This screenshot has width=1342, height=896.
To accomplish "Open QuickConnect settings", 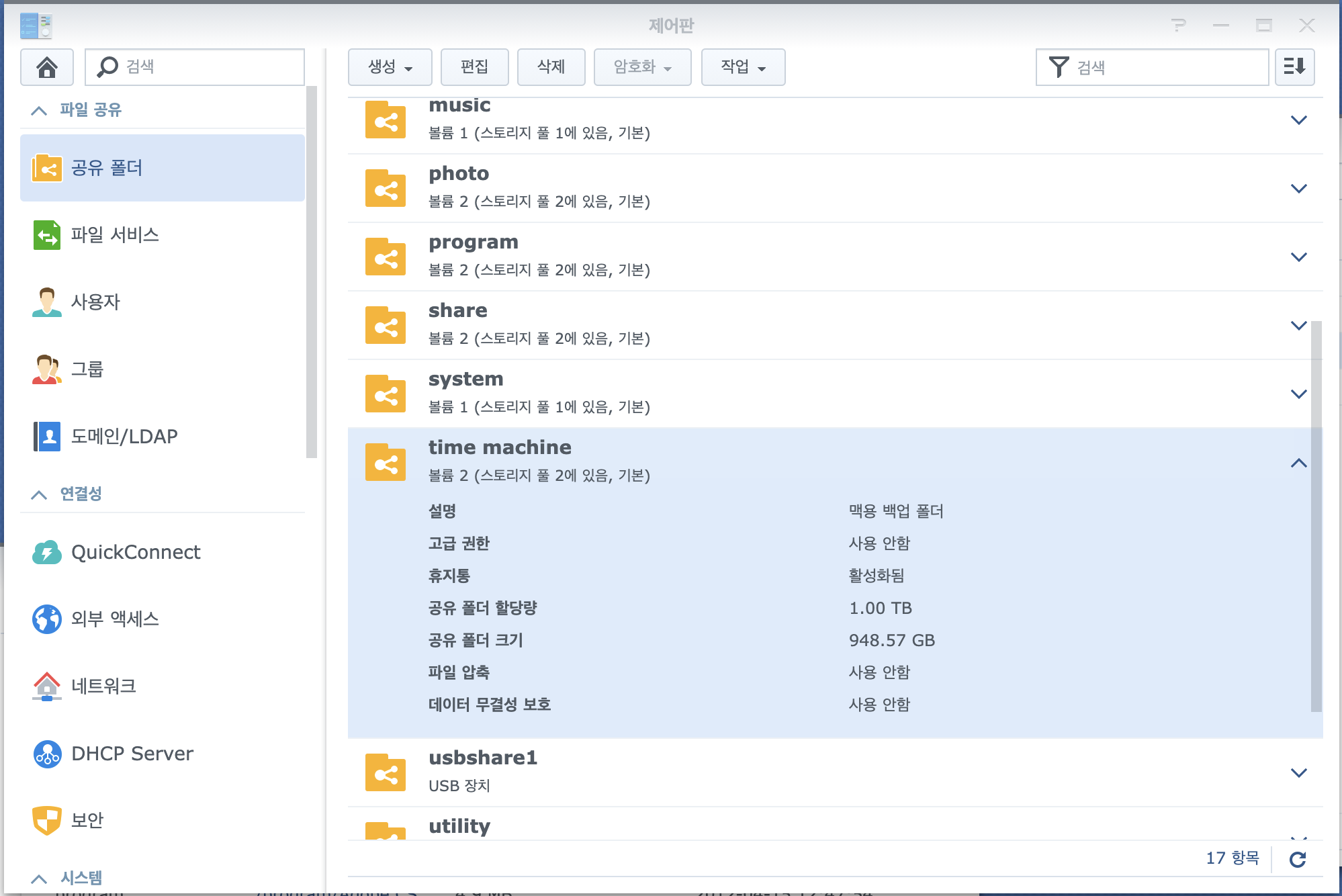I will point(135,552).
